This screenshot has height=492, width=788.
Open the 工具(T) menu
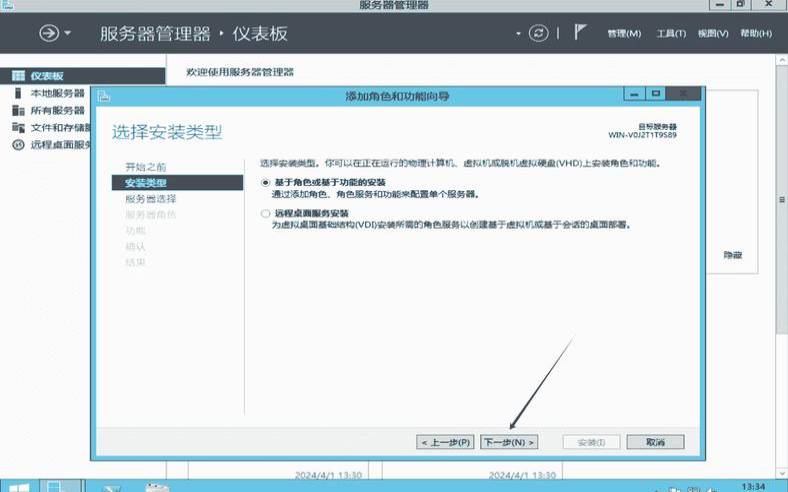coord(671,34)
